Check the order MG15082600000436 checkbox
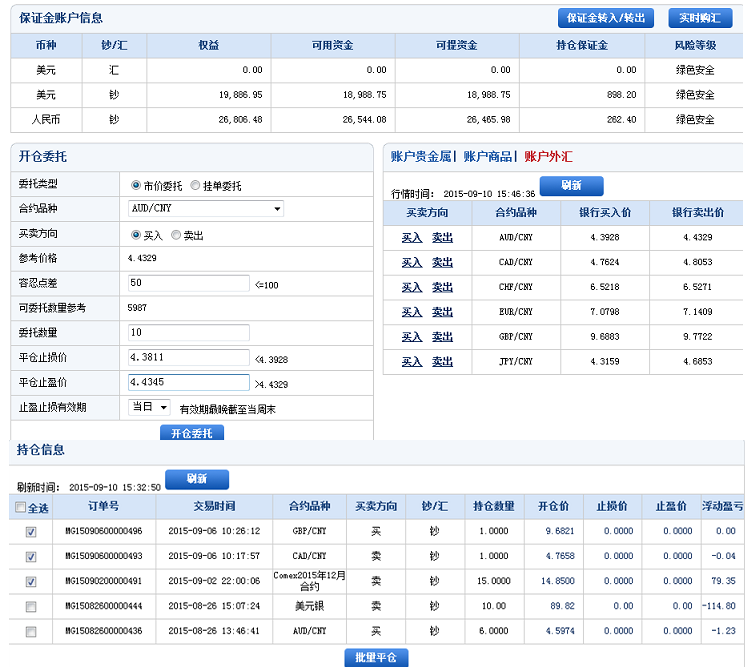The image size is (749, 672). coord(31,631)
